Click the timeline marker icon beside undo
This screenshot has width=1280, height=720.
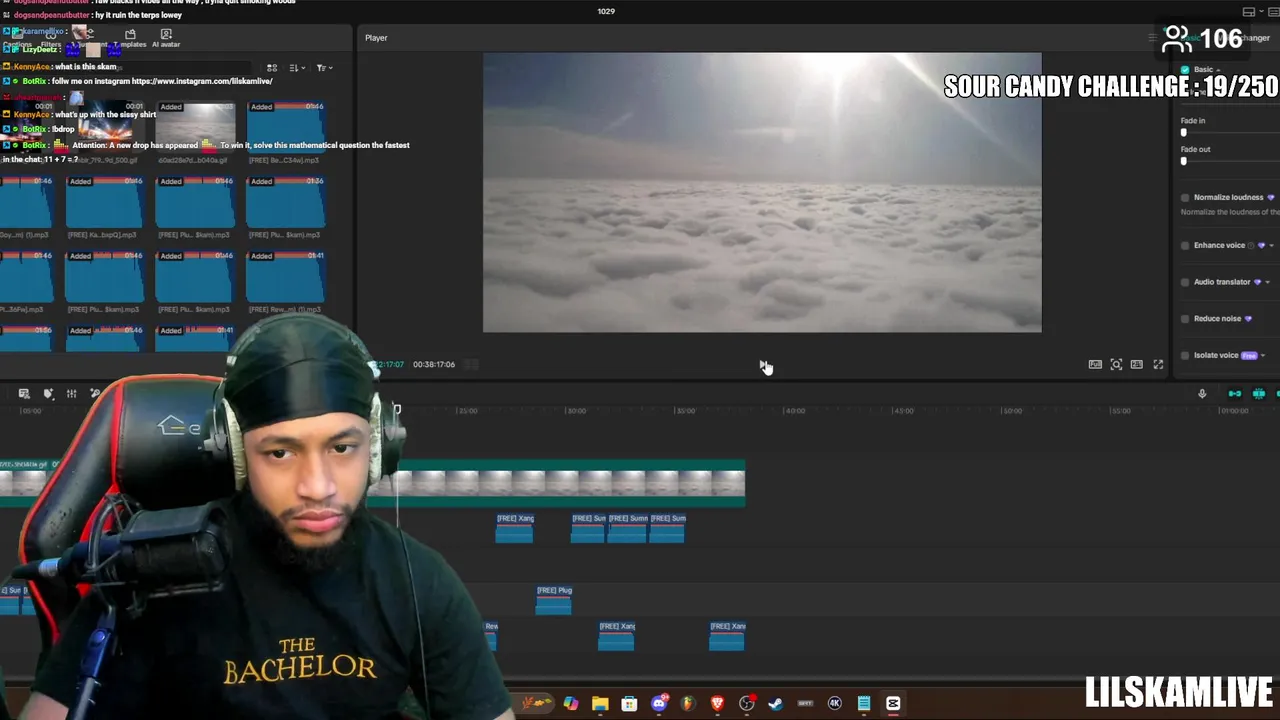[48, 394]
